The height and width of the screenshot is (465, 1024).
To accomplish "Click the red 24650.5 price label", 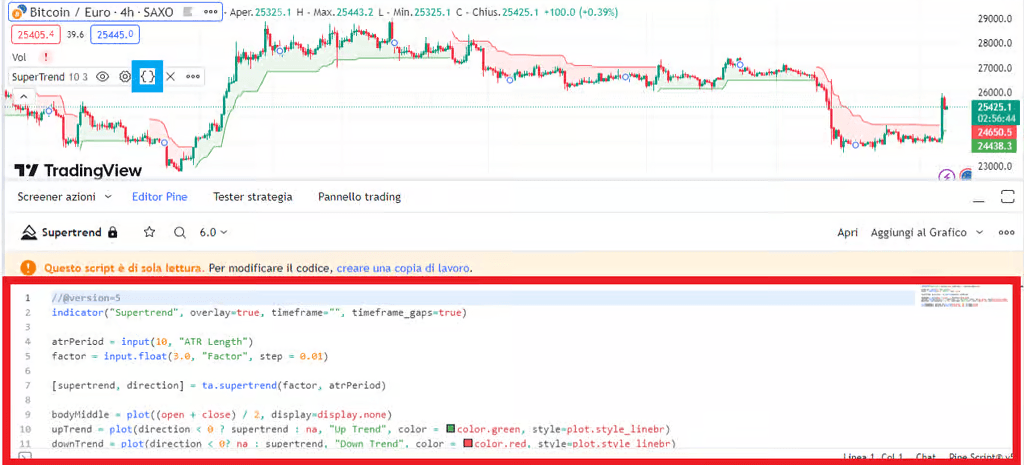I will coord(994,132).
